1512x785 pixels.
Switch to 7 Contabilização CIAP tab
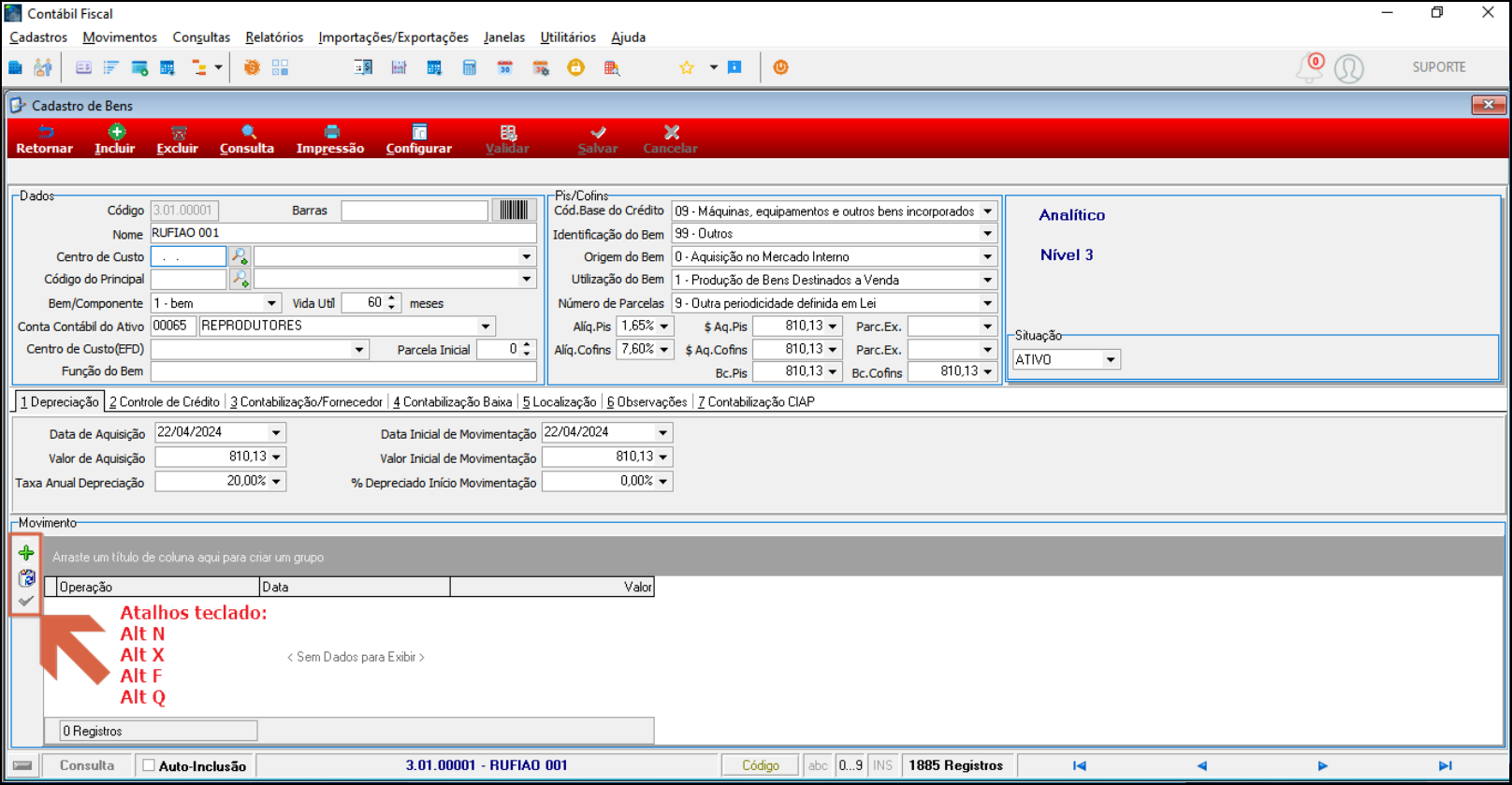[x=756, y=402]
